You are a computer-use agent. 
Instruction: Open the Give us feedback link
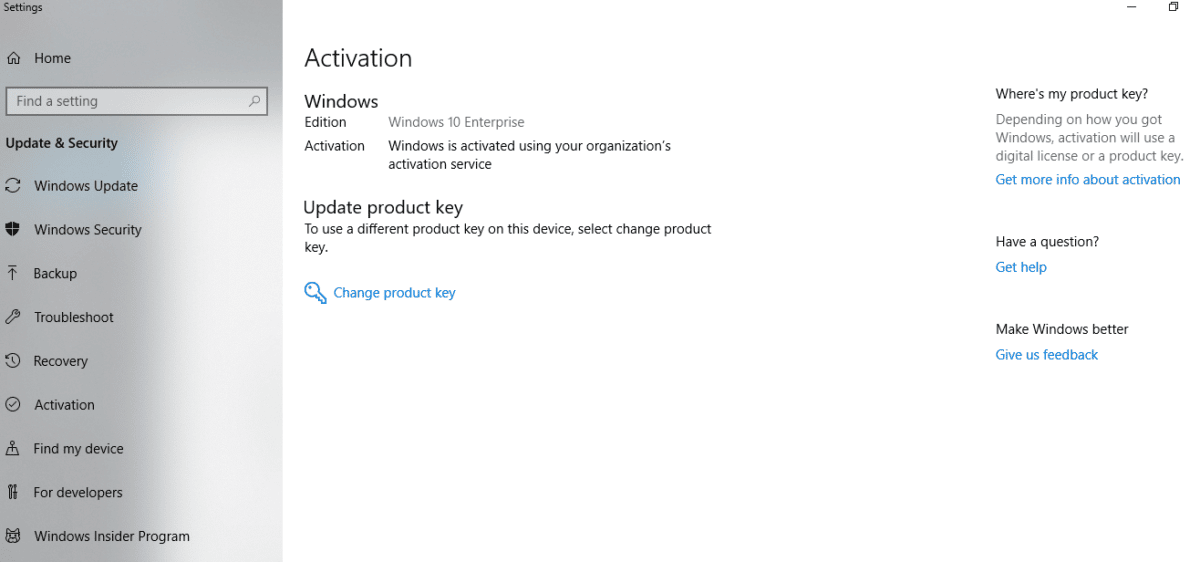point(1047,355)
